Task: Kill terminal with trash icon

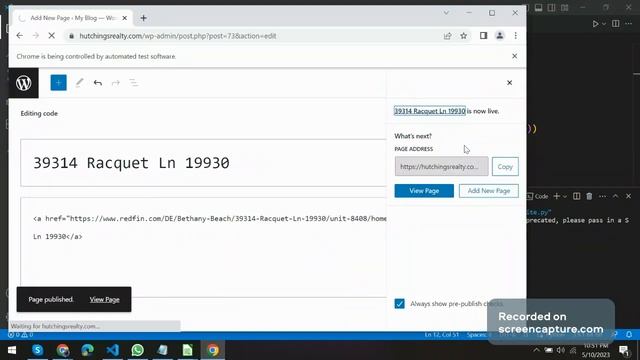Action: click(589, 196)
